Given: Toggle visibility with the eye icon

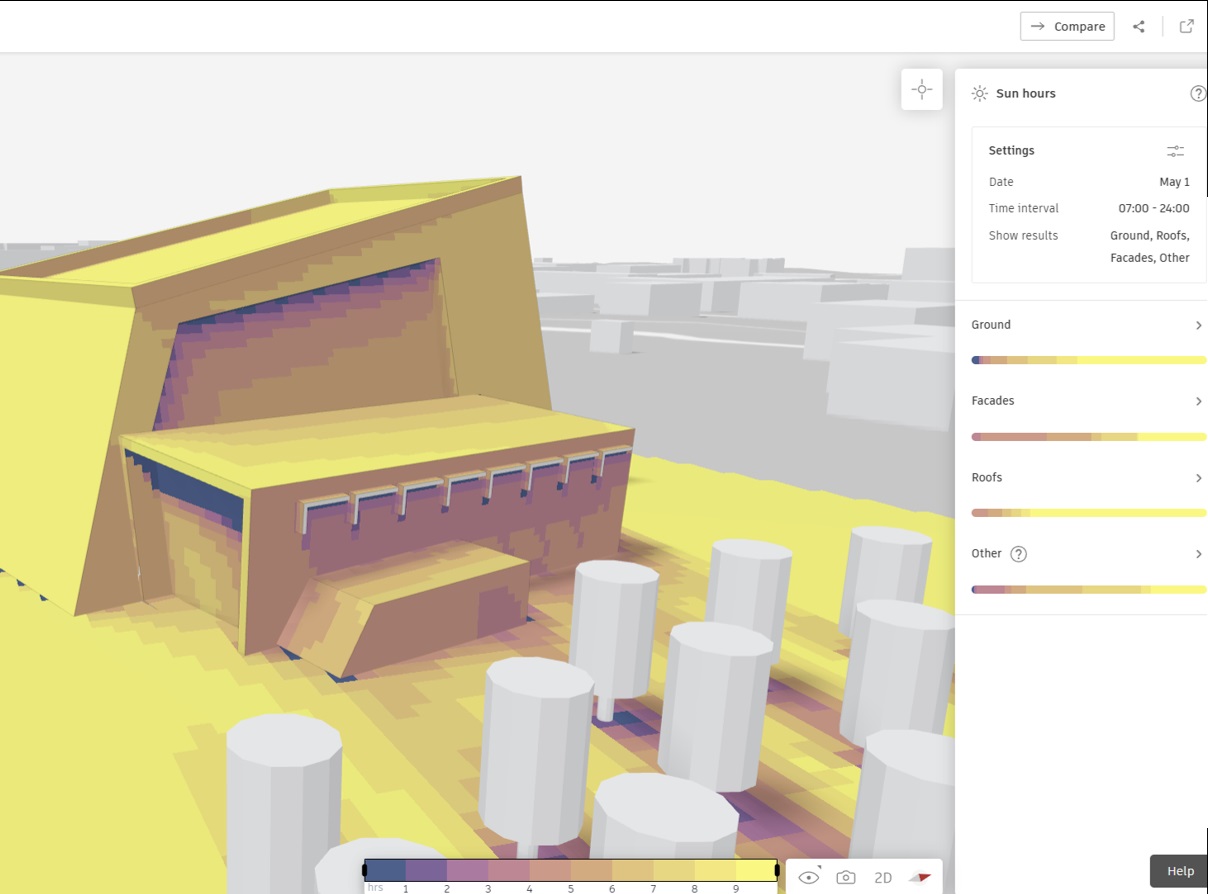Looking at the screenshot, I should pyautogui.click(x=808, y=876).
